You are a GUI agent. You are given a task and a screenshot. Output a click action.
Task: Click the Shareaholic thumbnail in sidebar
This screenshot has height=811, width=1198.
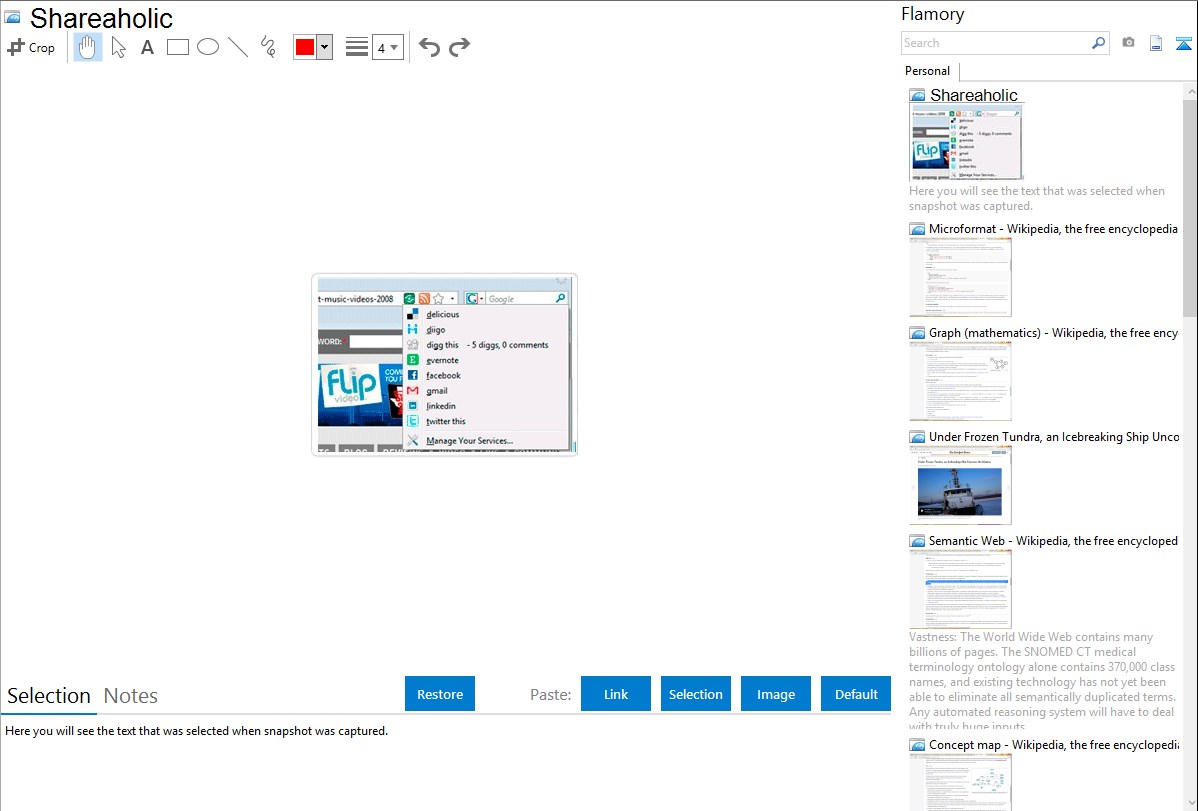966,142
